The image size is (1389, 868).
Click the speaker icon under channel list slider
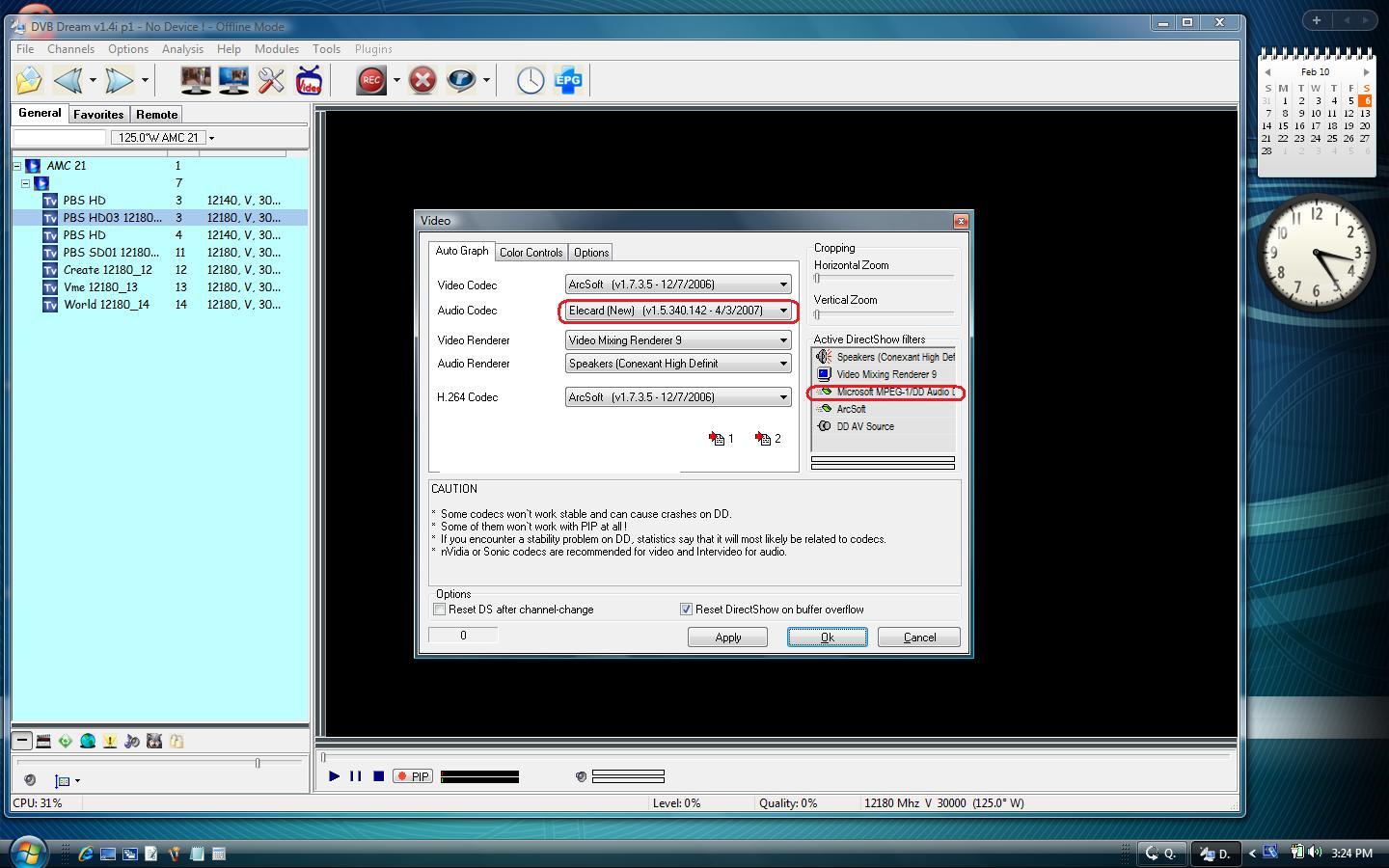click(30, 780)
